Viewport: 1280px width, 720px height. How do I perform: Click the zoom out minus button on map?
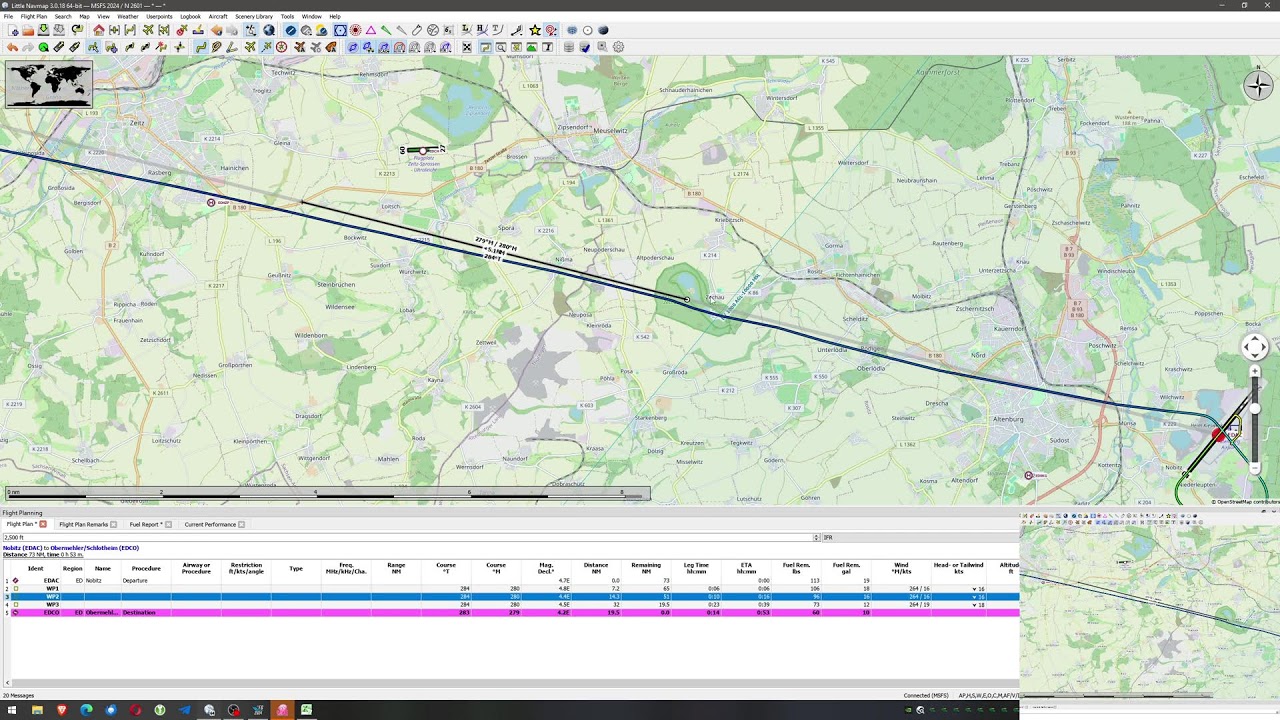click(x=1255, y=468)
